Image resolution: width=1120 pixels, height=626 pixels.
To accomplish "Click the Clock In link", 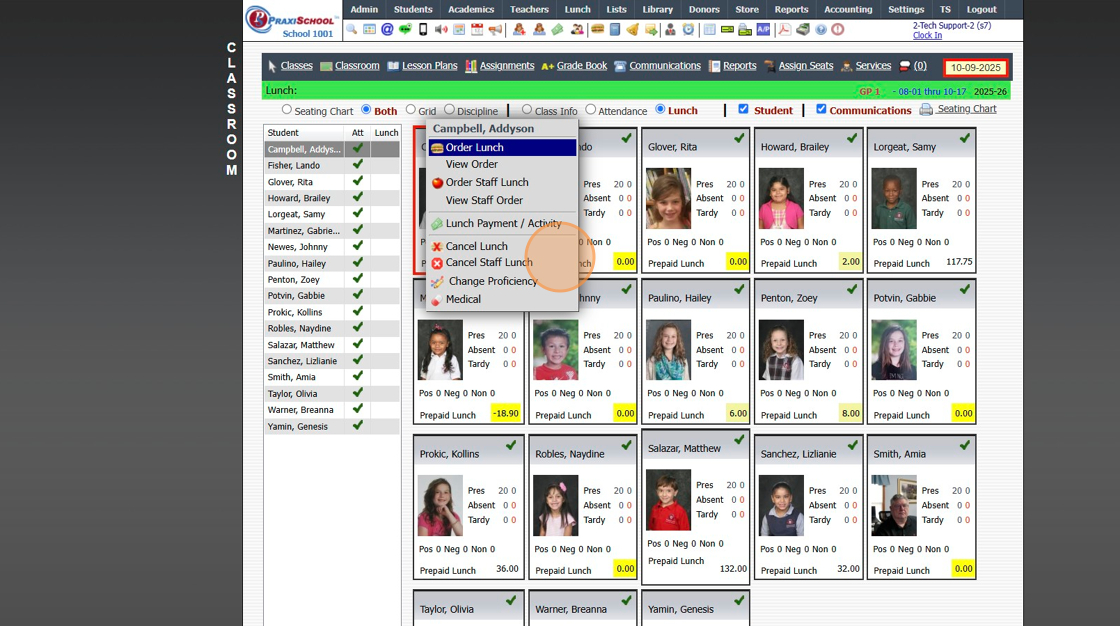I will tap(927, 35).
